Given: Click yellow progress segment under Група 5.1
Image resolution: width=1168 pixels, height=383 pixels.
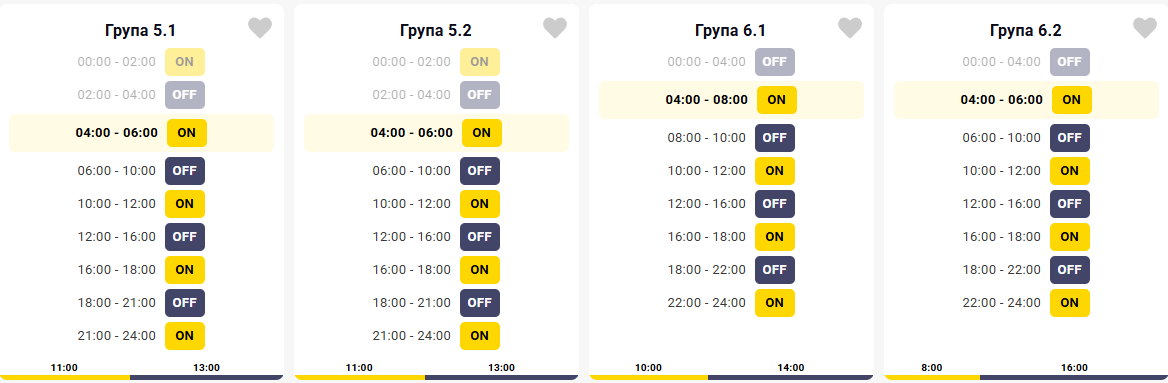Looking at the screenshot, I should tap(65, 377).
